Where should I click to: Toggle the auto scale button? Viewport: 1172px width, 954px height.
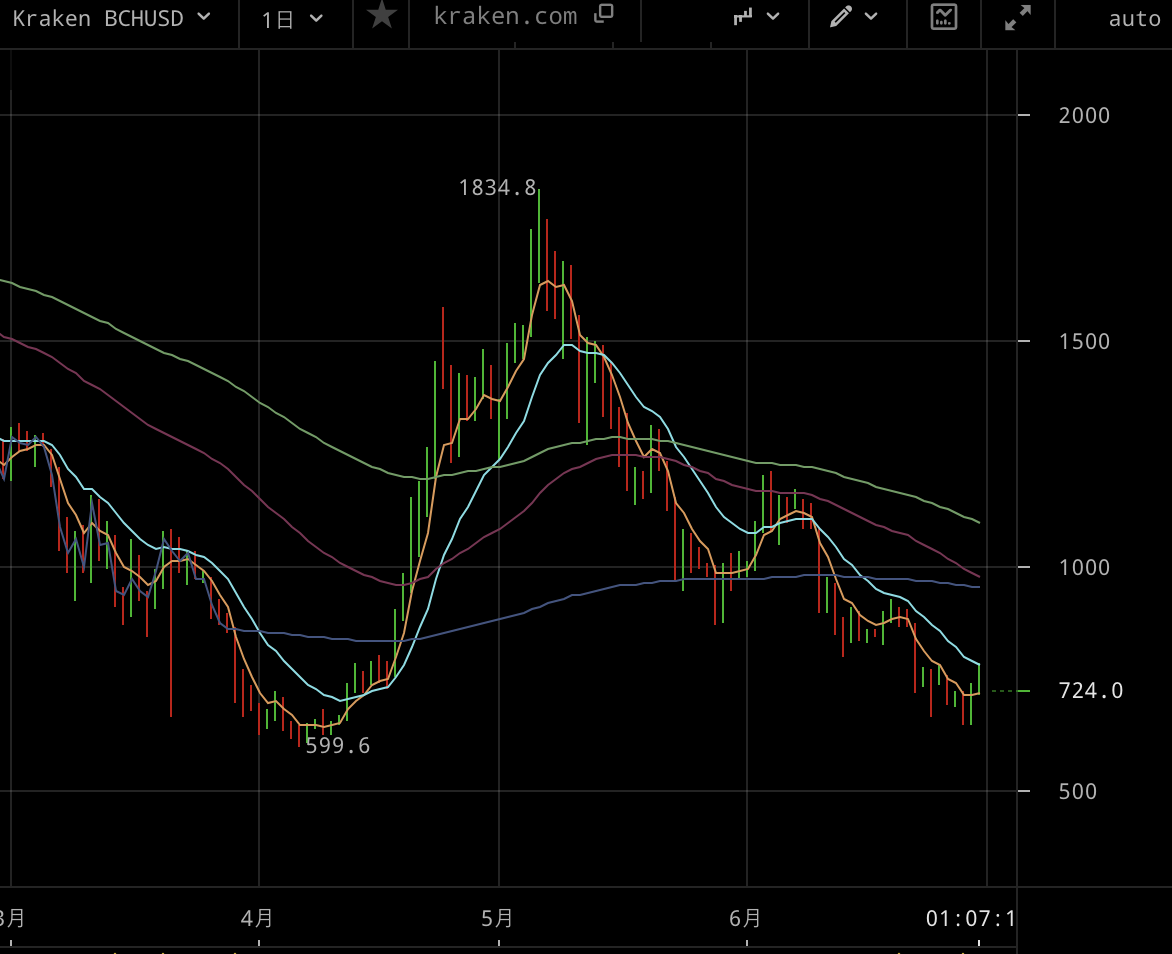tap(1135, 18)
